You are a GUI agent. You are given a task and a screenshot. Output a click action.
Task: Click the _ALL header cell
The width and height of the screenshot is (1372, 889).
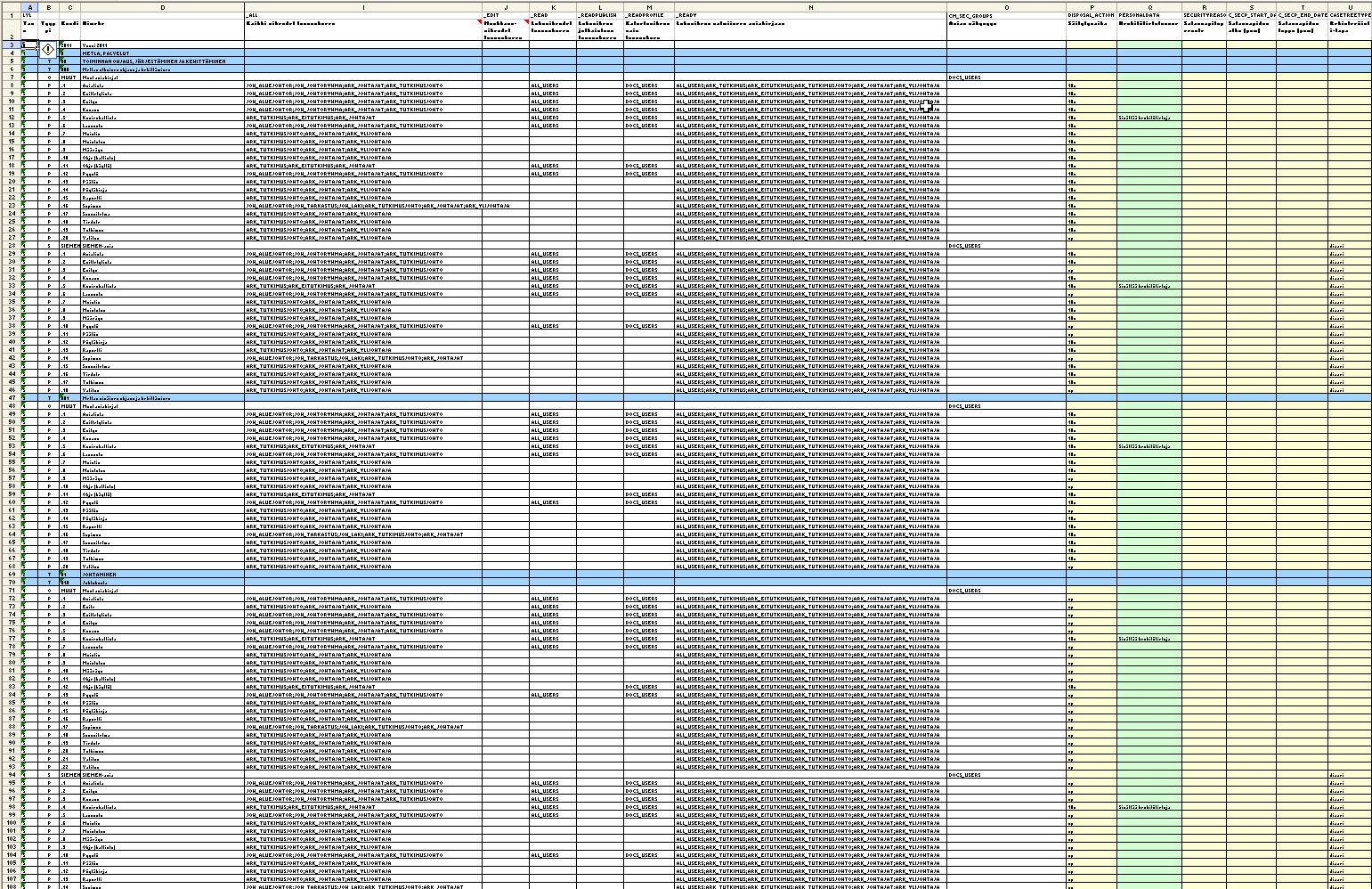[363, 16]
